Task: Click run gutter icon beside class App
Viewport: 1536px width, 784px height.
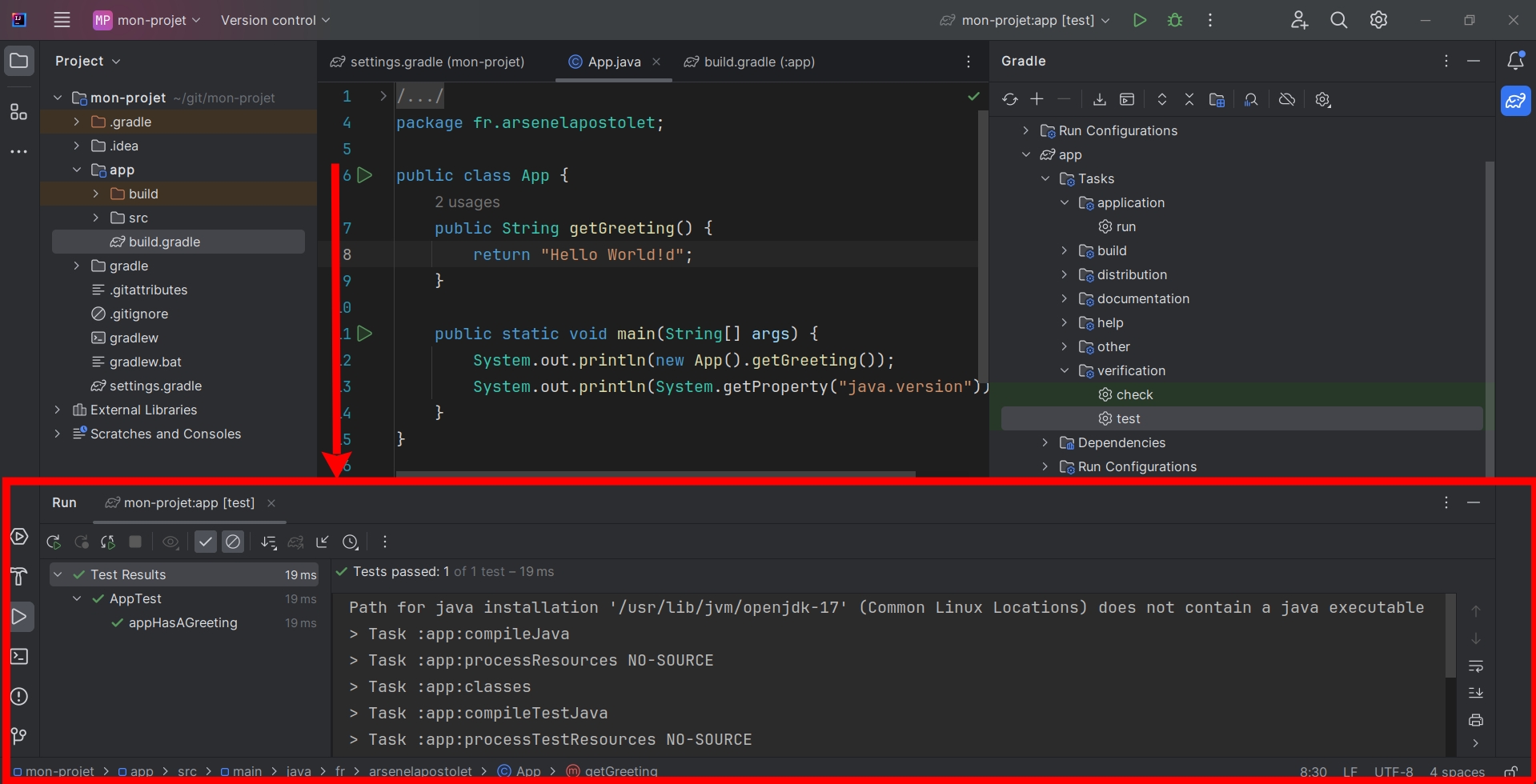Action: pyautogui.click(x=365, y=175)
